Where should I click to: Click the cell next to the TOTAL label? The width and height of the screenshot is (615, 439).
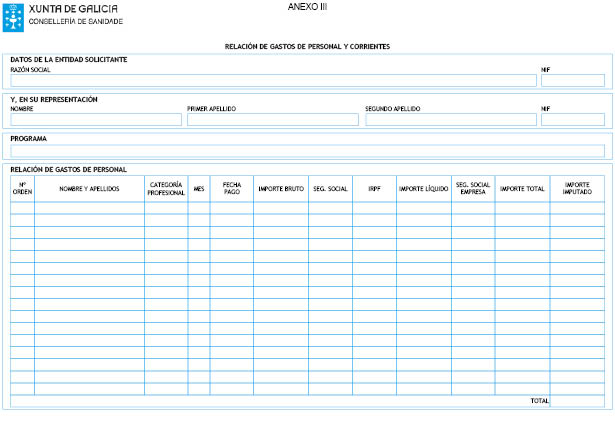(x=577, y=401)
